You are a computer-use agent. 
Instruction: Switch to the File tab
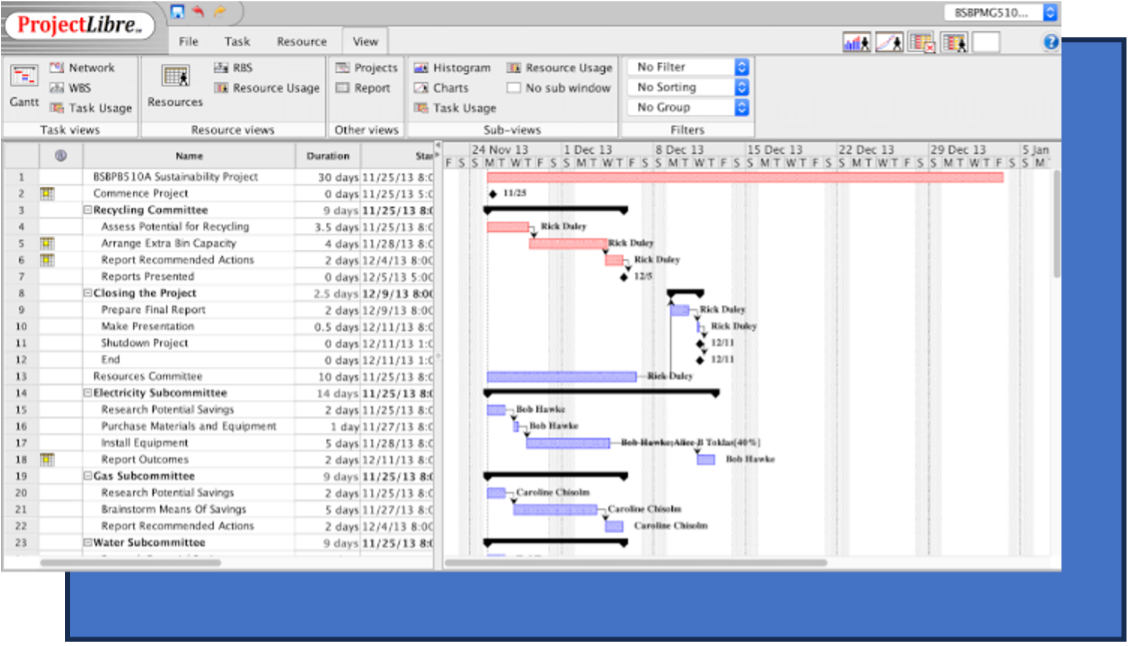pos(188,42)
